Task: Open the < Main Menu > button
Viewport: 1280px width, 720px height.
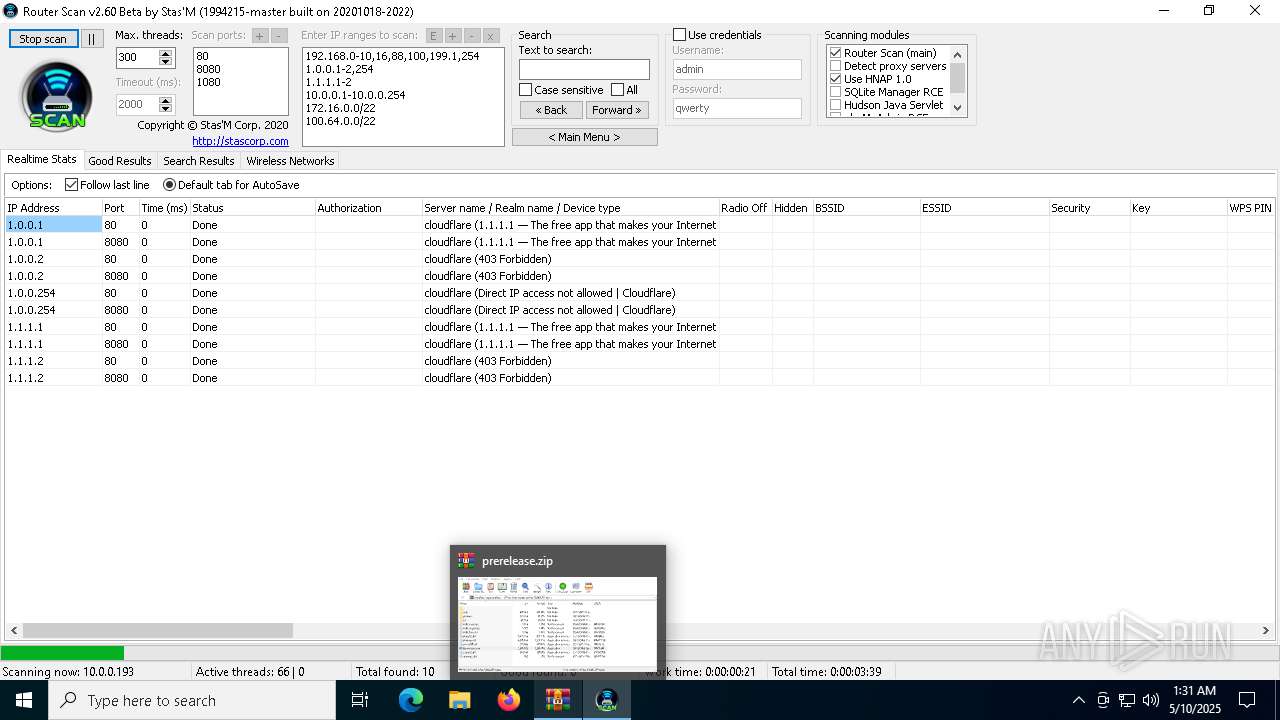Action: pyautogui.click(x=584, y=137)
